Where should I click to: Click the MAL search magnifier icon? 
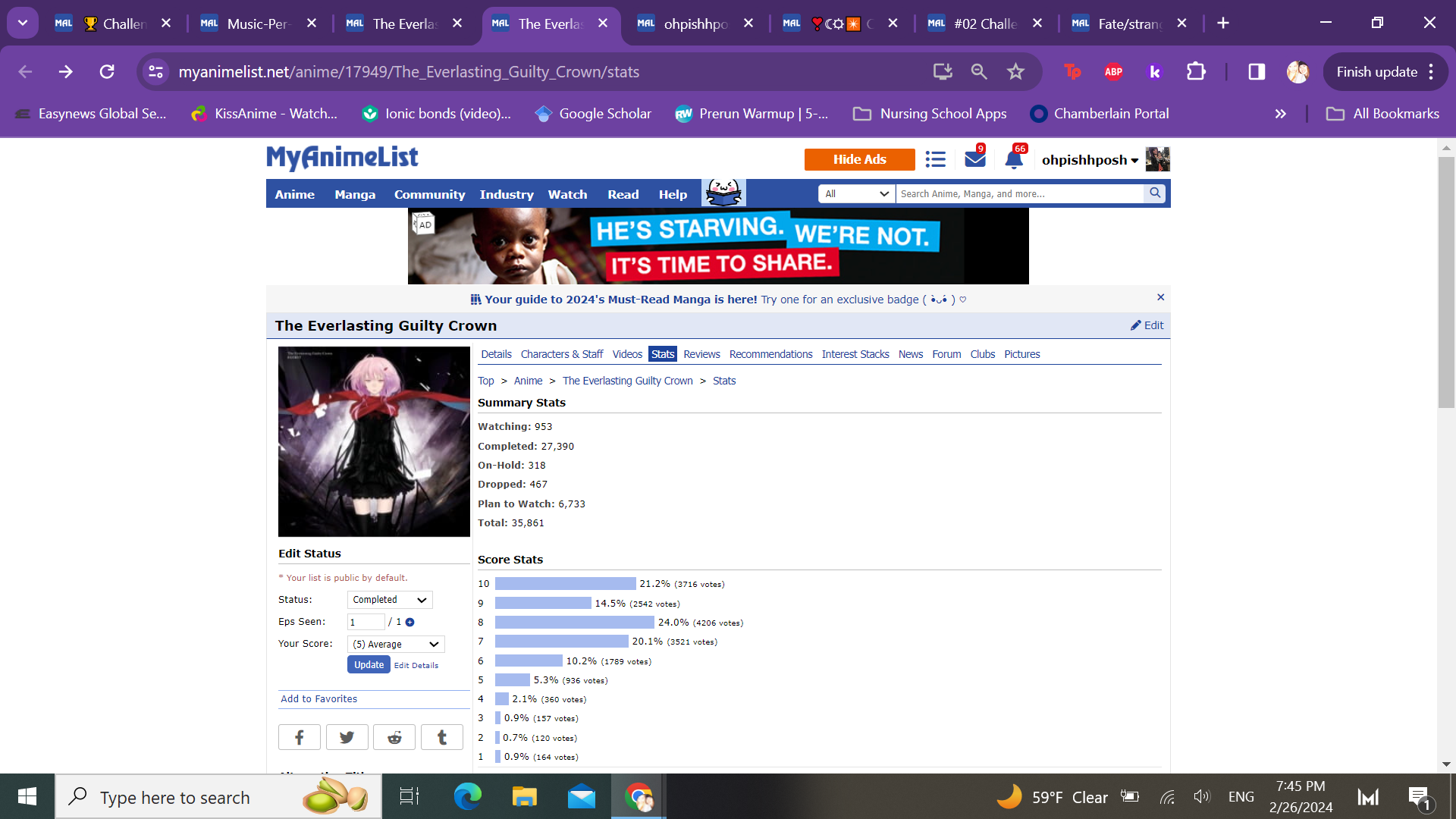click(x=1155, y=193)
